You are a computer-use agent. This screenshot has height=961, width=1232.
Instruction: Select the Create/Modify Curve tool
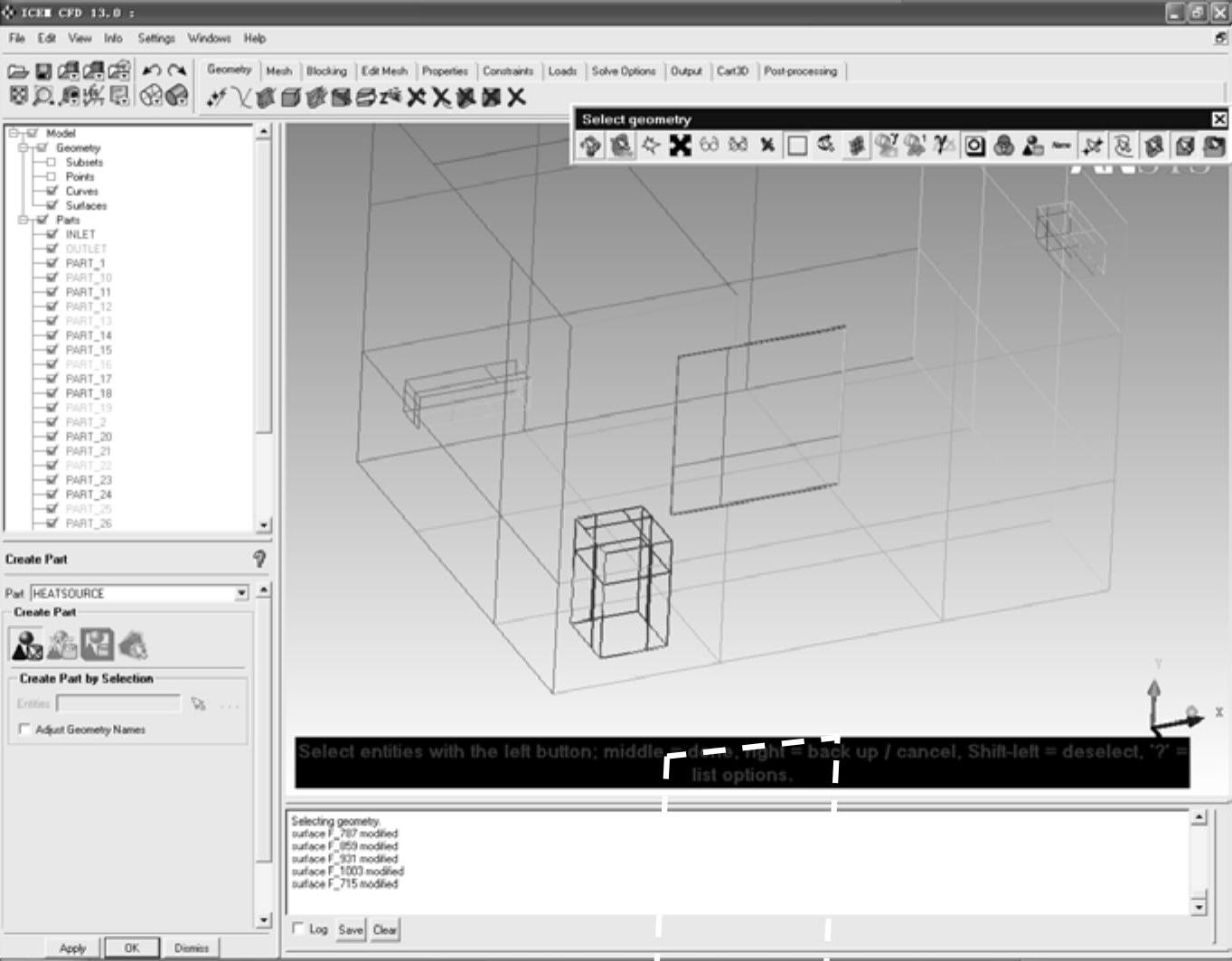click(240, 98)
